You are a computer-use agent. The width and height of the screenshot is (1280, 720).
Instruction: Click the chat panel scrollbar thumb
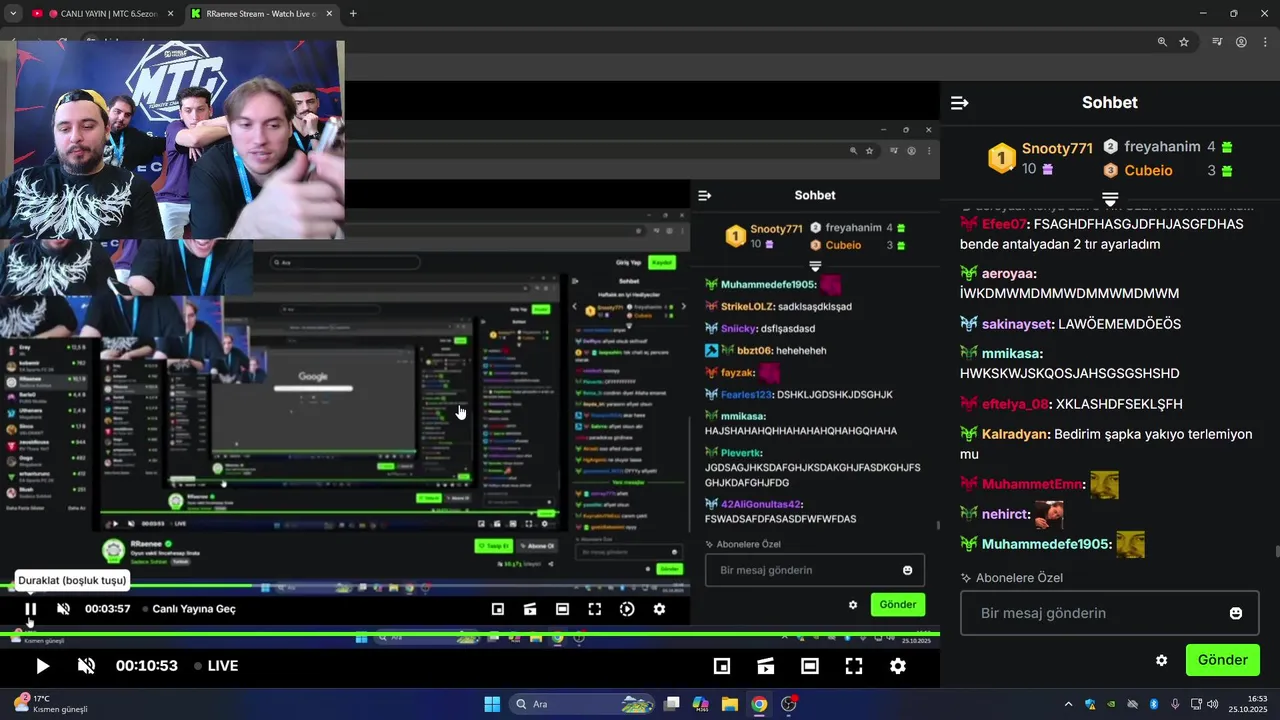click(1277, 552)
